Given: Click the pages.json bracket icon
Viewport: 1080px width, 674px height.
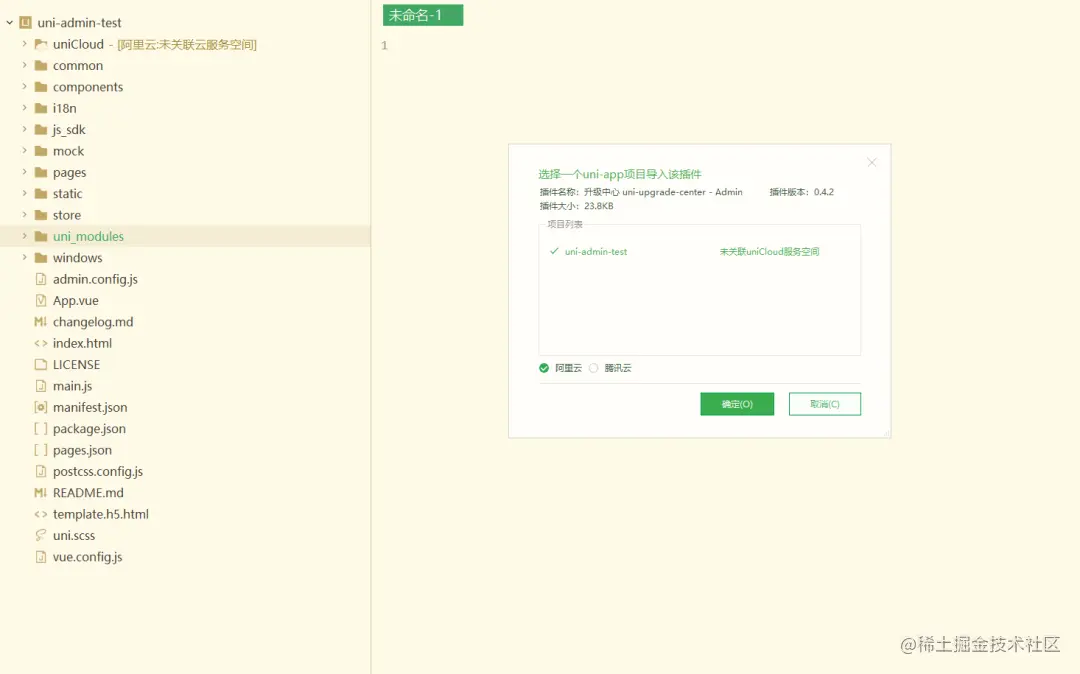Looking at the screenshot, I should click(x=41, y=450).
